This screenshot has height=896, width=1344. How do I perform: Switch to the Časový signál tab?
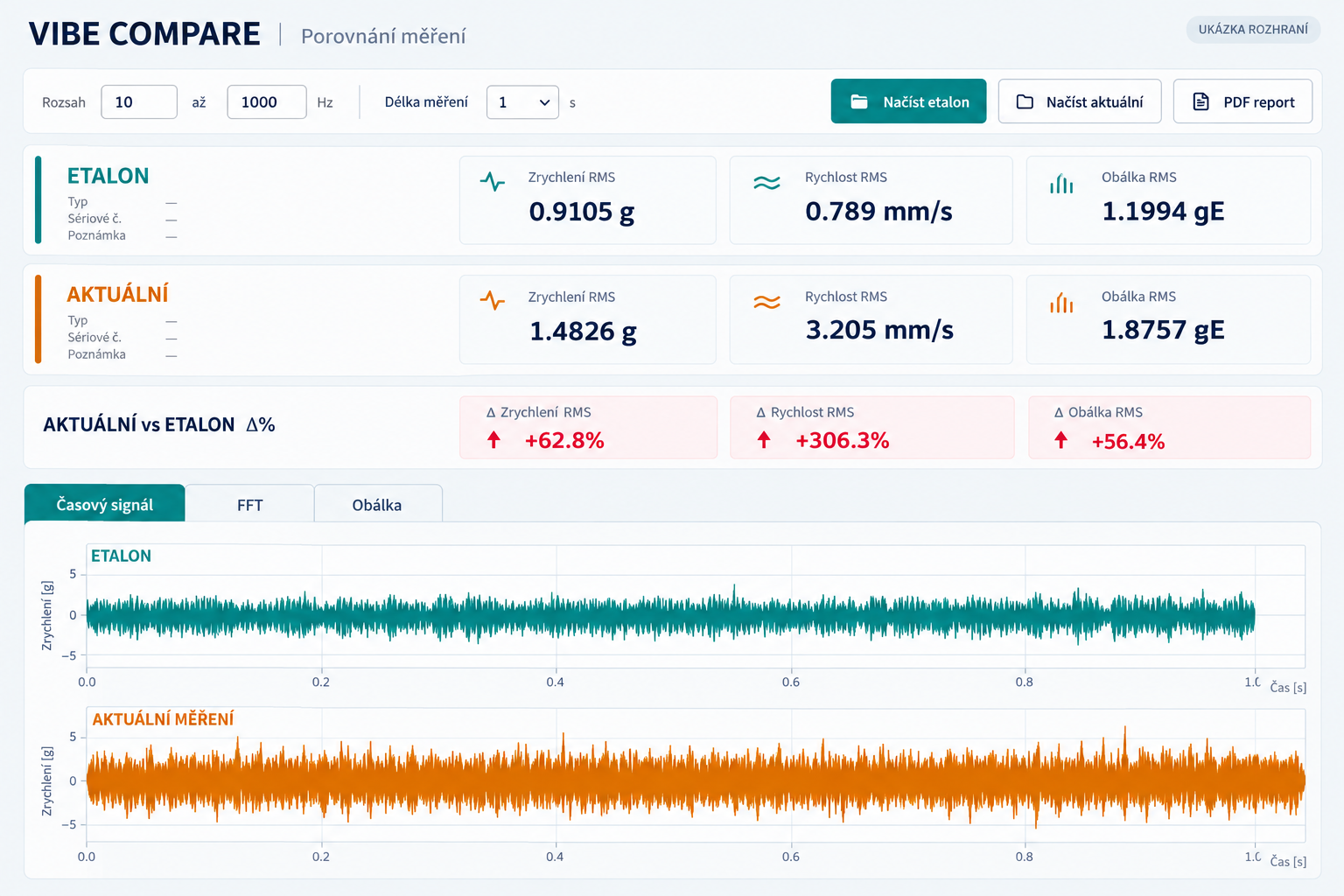[104, 504]
